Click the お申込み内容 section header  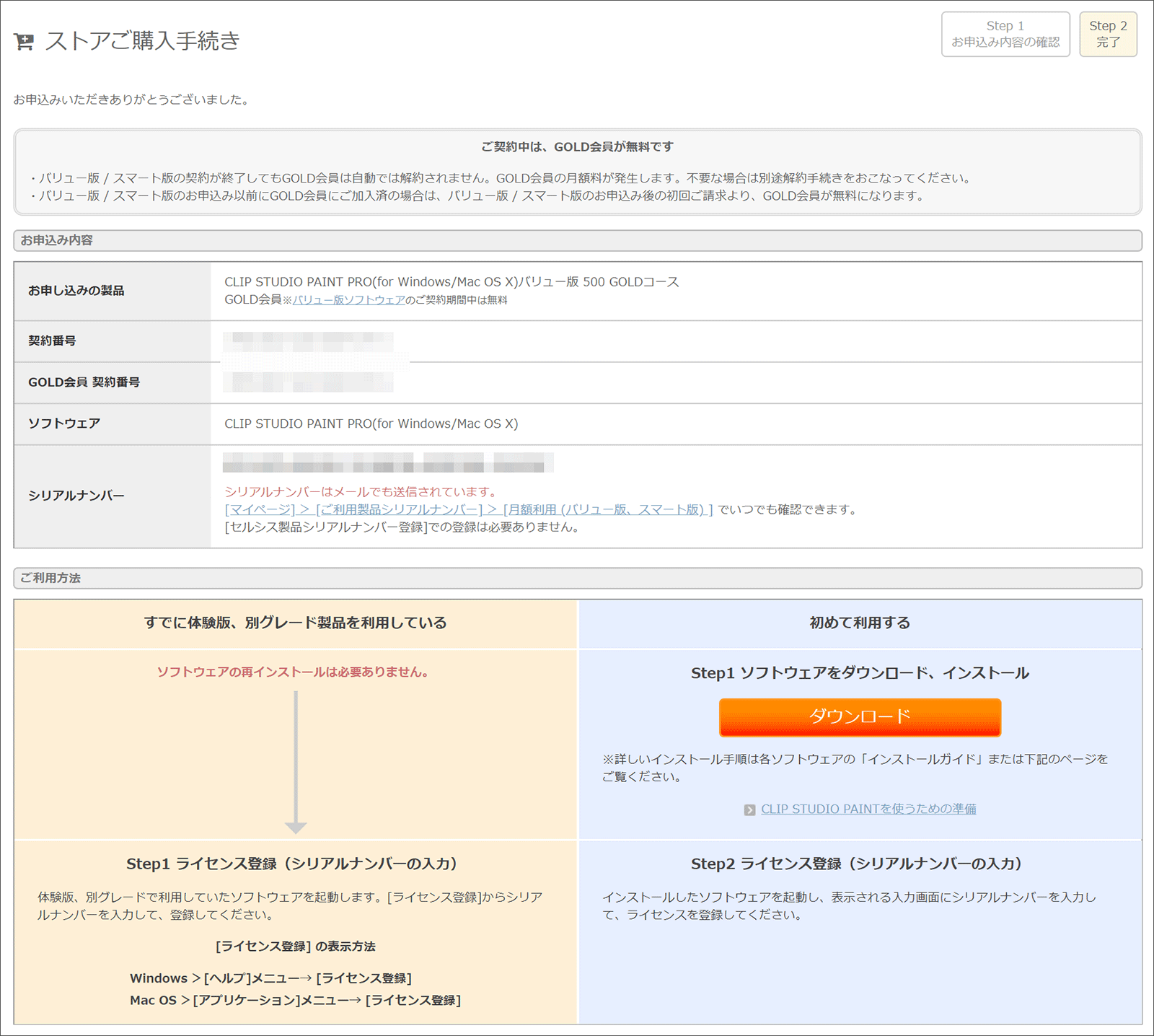[x=578, y=240]
